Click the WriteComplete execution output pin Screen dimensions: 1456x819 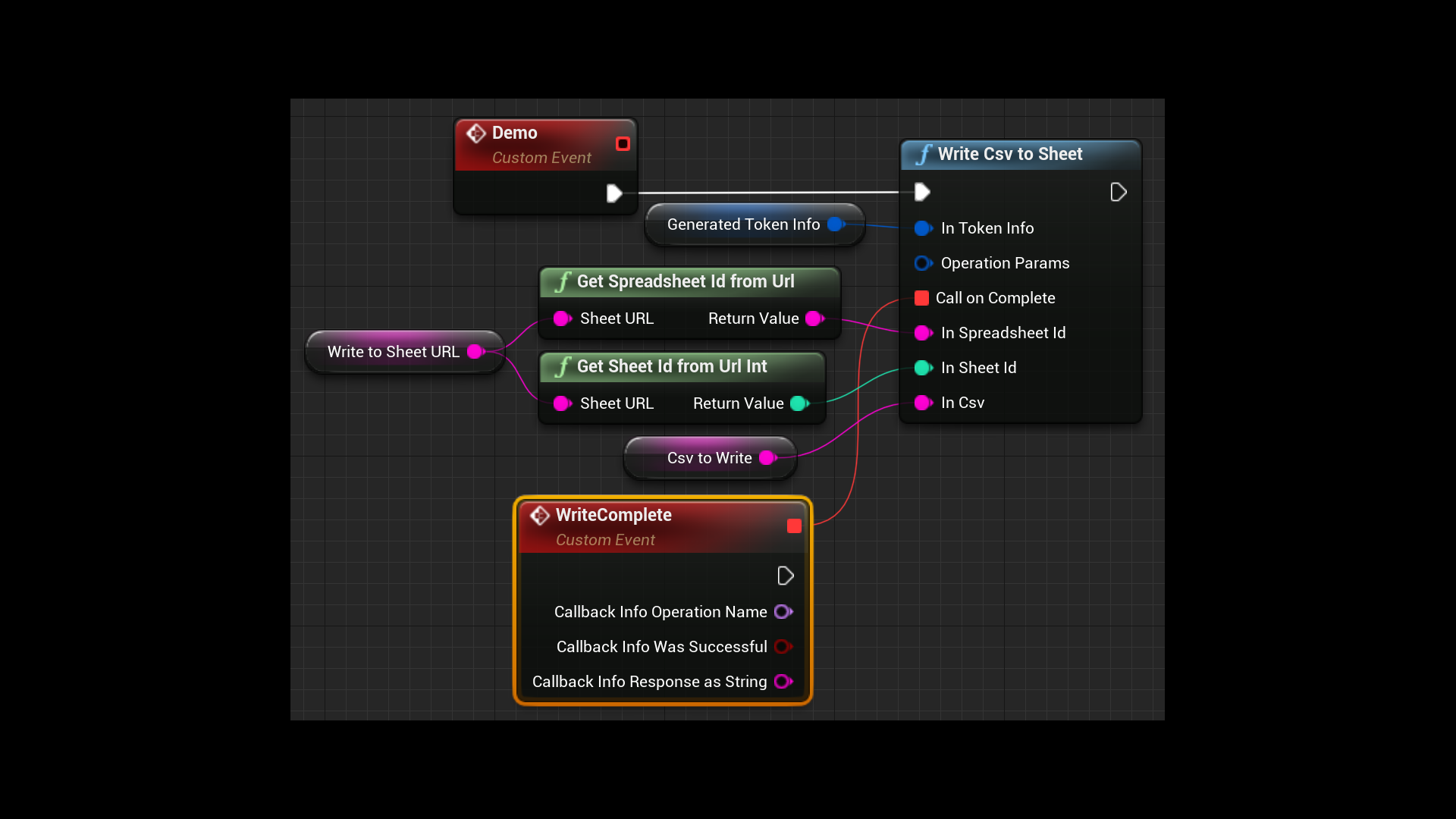[x=785, y=576]
